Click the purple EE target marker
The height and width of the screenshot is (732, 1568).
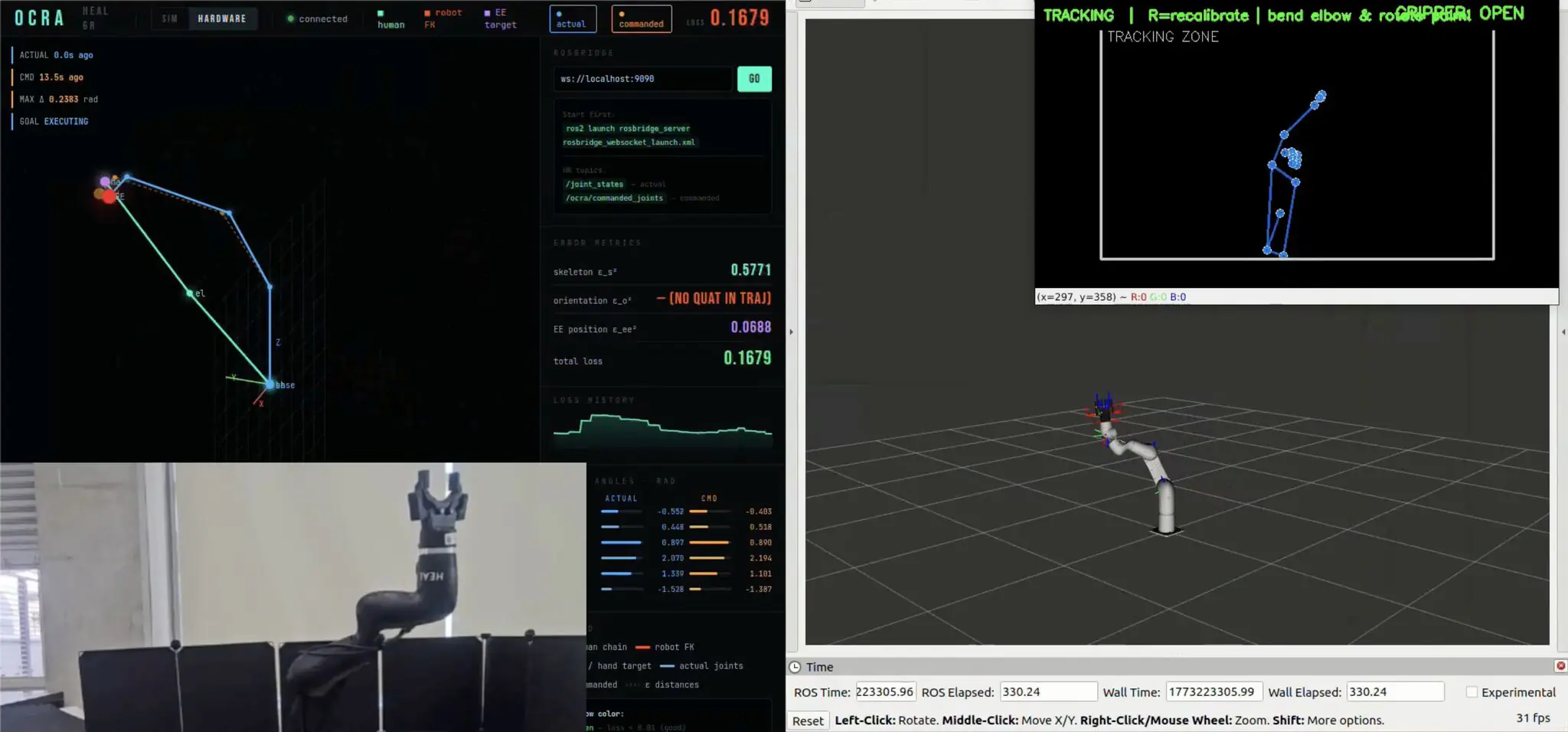click(105, 181)
